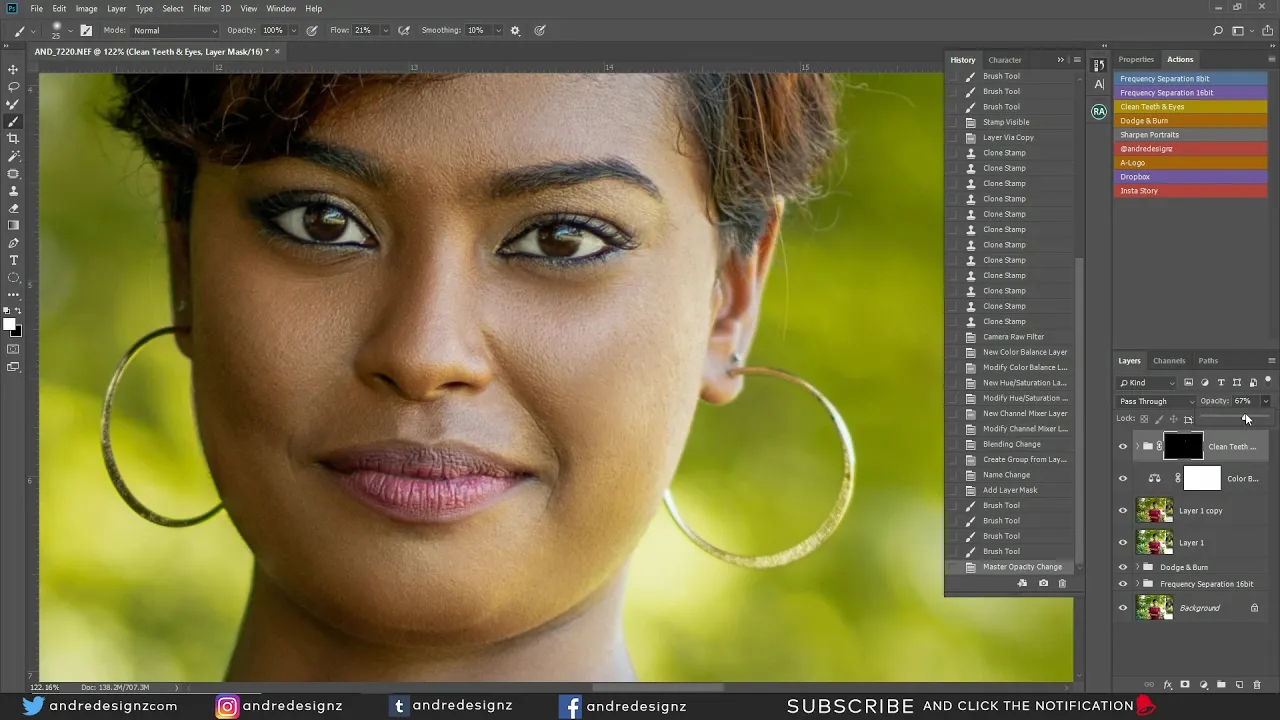Click the Quick Mask mode icon
Image resolution: width=1280 pixels, height=720 pixels.
[x=13, y=349]
